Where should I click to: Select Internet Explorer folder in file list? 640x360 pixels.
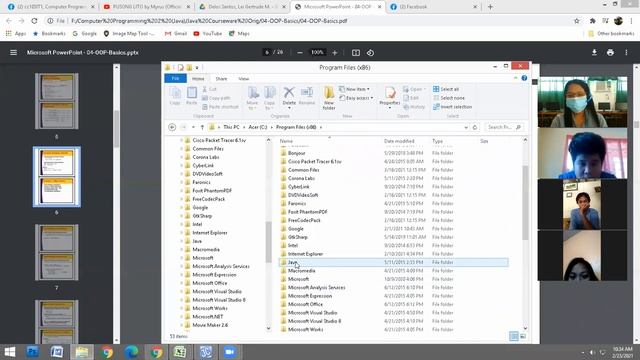[x=394, y=254]
